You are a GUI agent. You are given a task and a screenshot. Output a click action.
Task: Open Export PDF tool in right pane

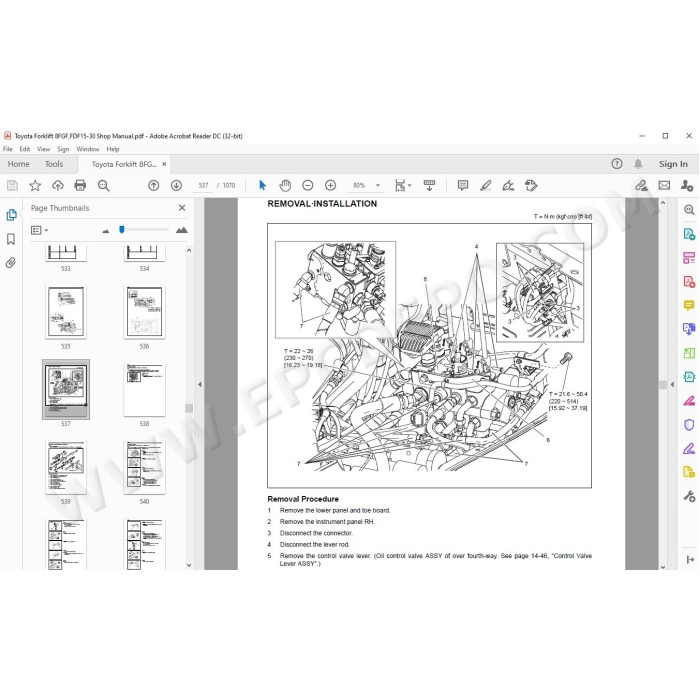(689, 234)
